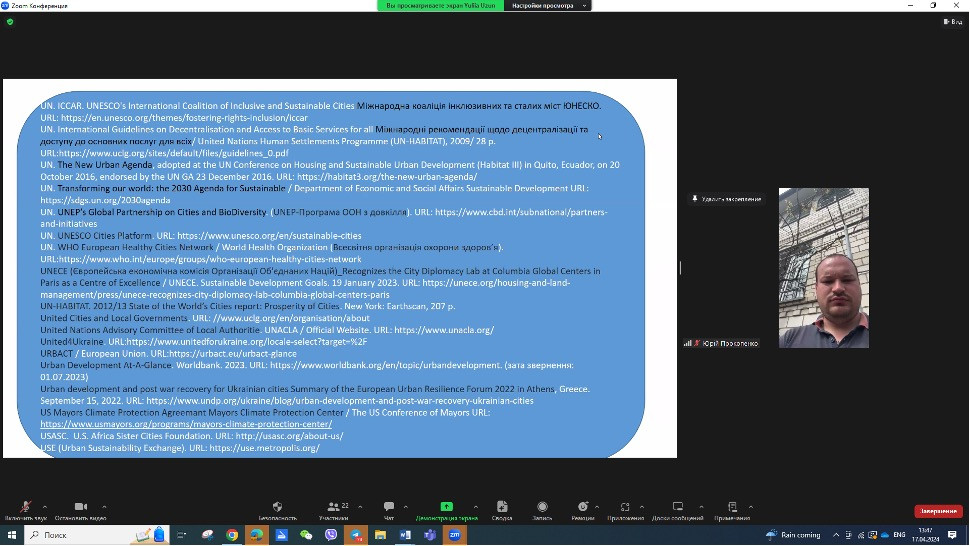This screenshot has height=546, width=970.
Task: Click the text 'United4Ukraine' in the slide
Action: [x=72, y=342]
